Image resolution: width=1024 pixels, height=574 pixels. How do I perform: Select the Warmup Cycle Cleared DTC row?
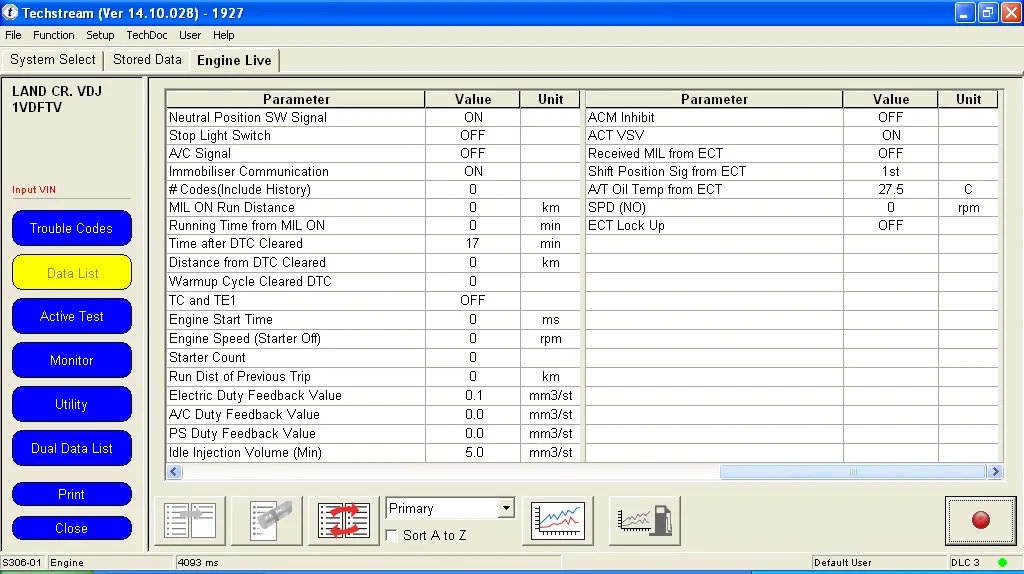click(x=374, y=281)
